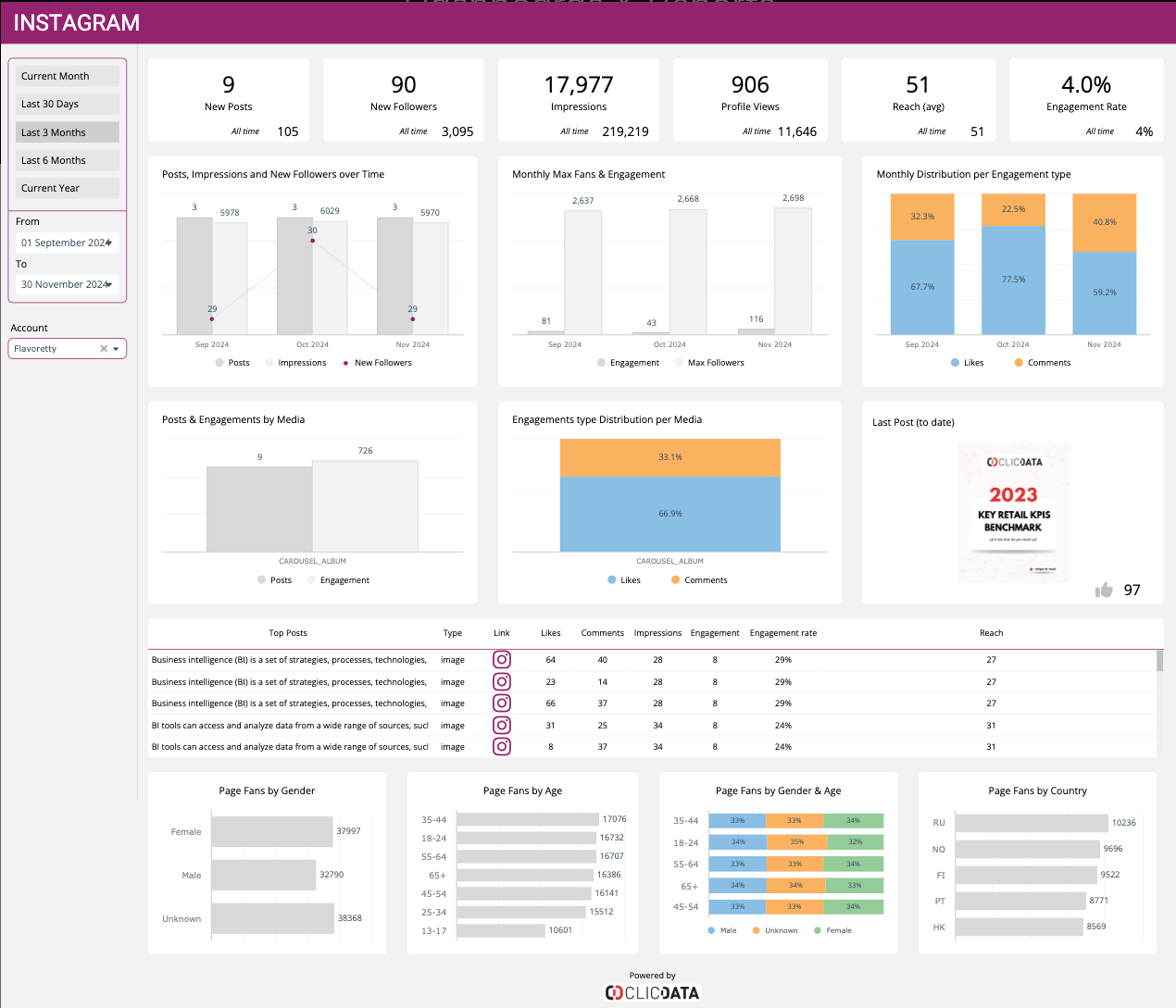
Task: Click the thumbs-up like icon under Last Post
Action: tap(1104, 589)
